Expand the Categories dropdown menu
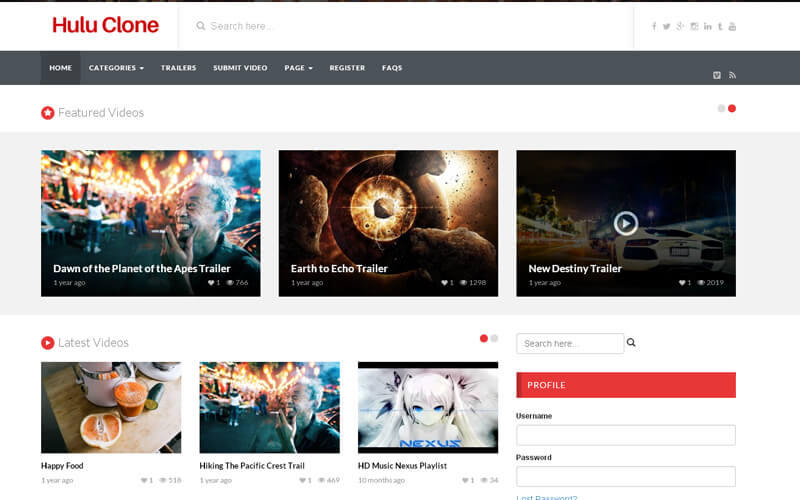800x500 pixels. [x=116, y=68]
